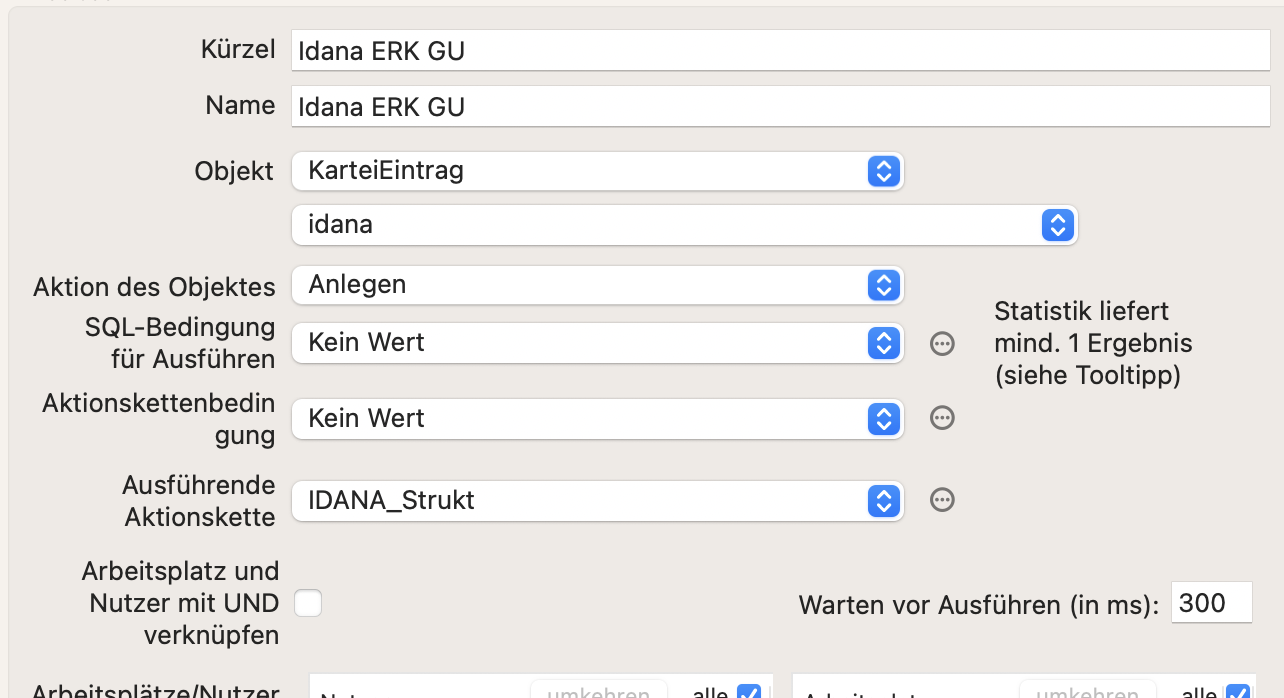Screen dimensions: 1284x698
Task: Click the KarteiEintrag dropdown arrow icon
Action: coord(883,171)
